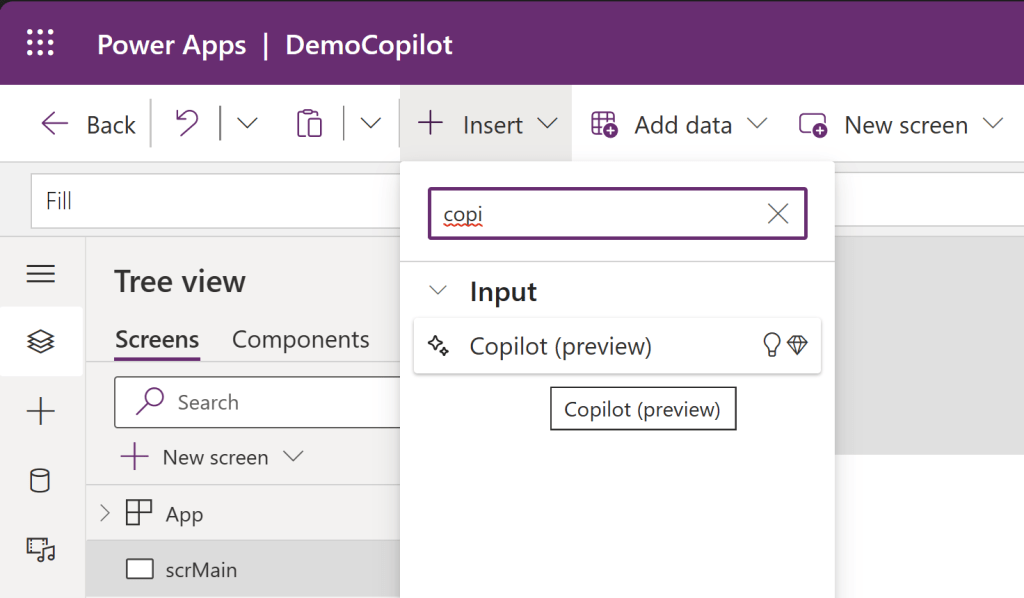Open the Media icon in sidebar
Viewport: 1024px width, 598px height.
point(41,548)
